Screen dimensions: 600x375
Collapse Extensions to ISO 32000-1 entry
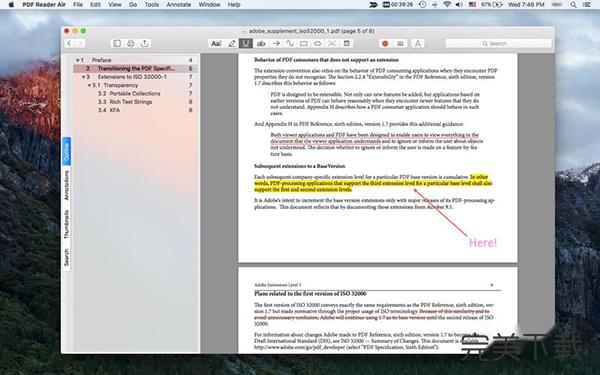[83, 77]
